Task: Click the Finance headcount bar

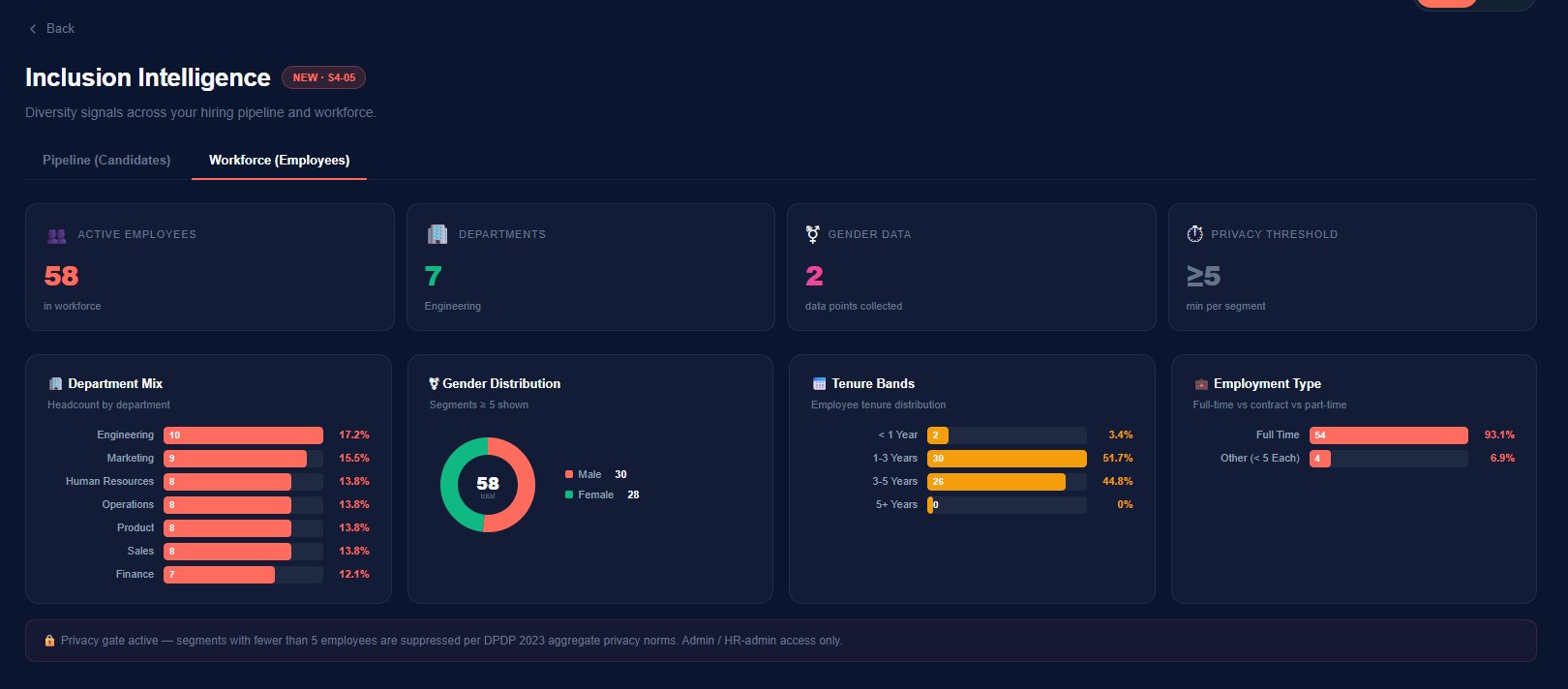Action: click(x=220, y=575)
